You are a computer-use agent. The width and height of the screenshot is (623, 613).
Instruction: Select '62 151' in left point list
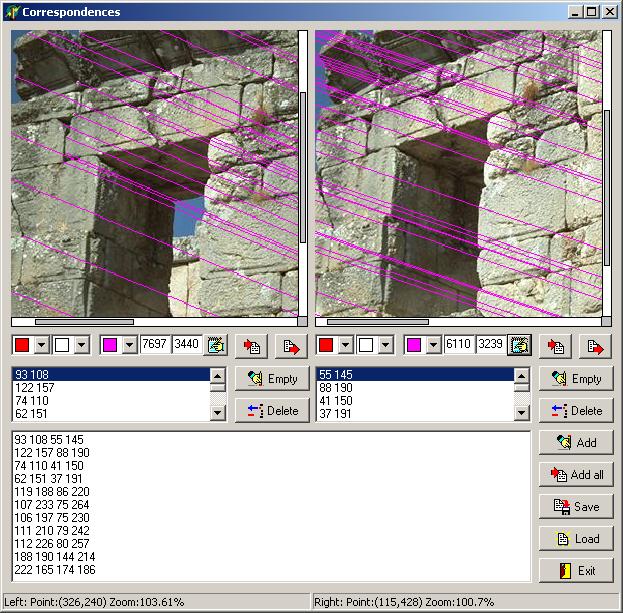click(x=111, y=414)
